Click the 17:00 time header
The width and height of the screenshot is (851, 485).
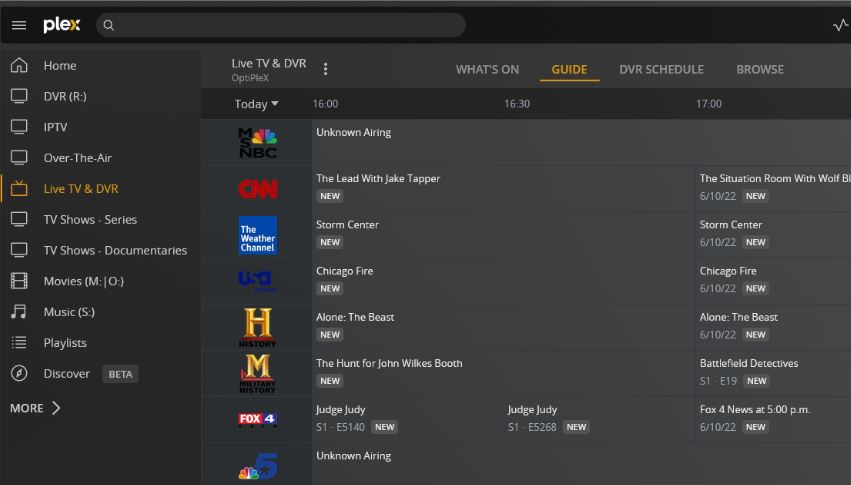(709, 104)
